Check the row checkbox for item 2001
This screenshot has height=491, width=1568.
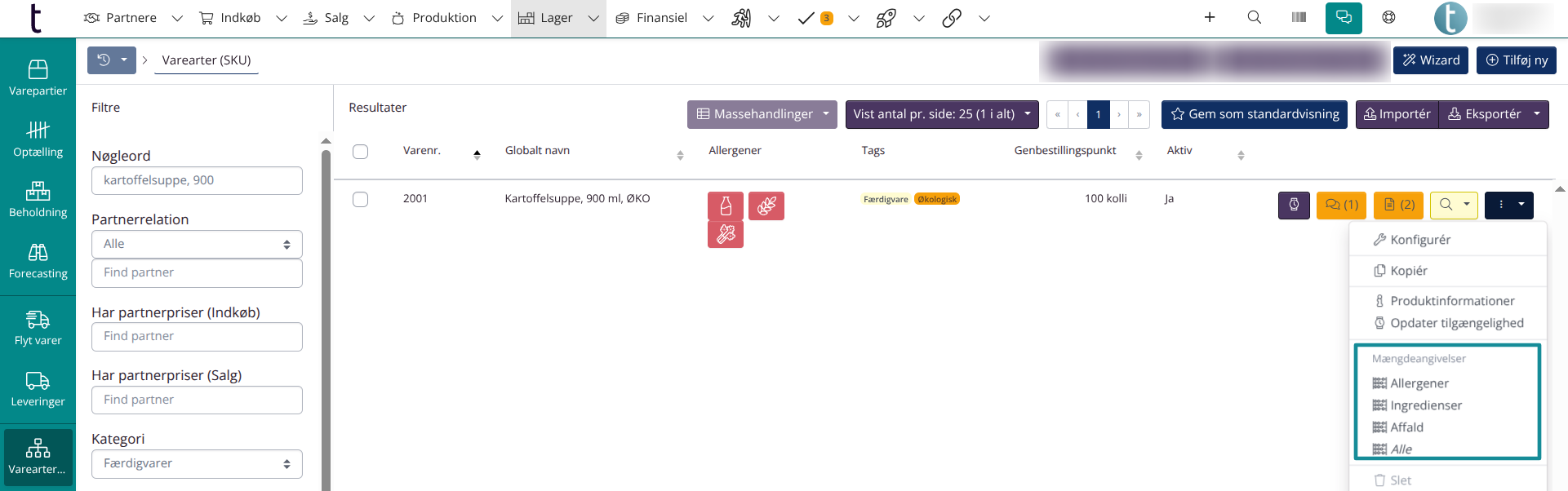point(360,200)
